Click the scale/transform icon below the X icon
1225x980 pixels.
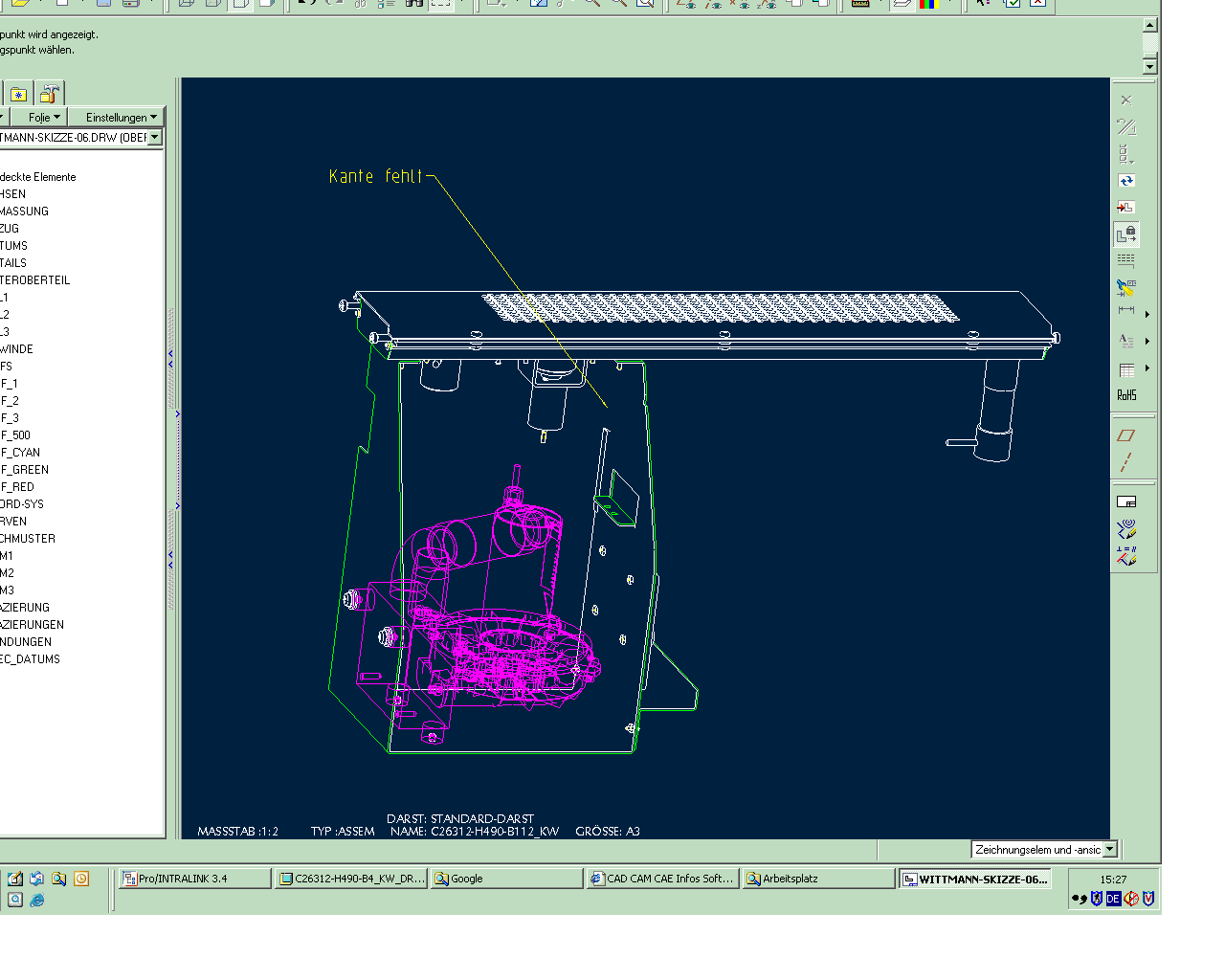1126,126
